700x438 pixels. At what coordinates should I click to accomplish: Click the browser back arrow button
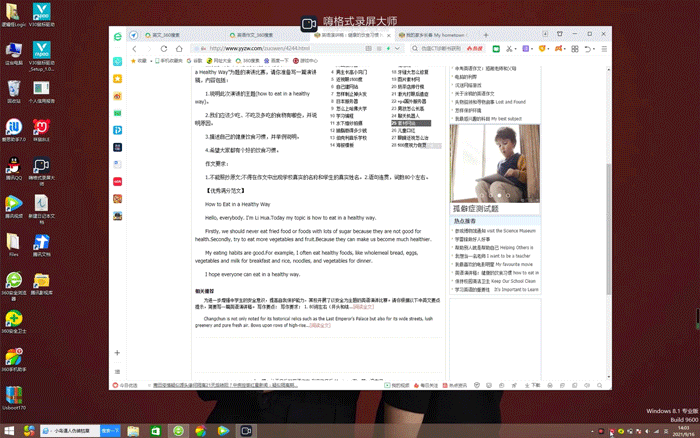(x=134, y=48)
